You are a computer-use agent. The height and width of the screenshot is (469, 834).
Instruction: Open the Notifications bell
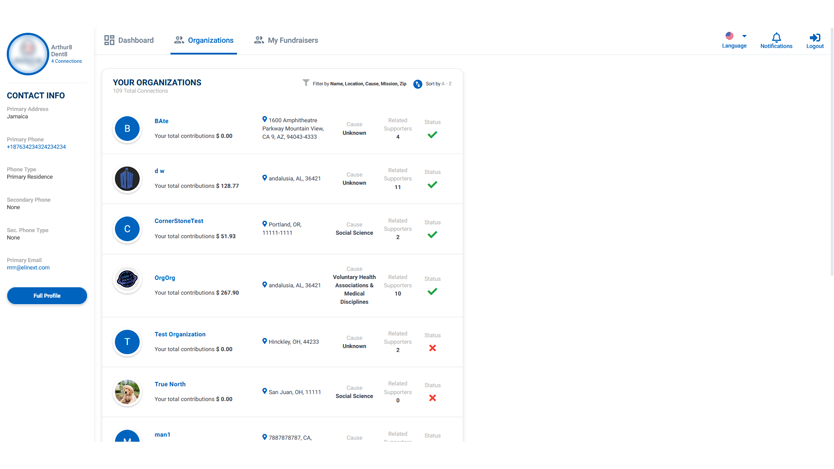click(776, 38)
